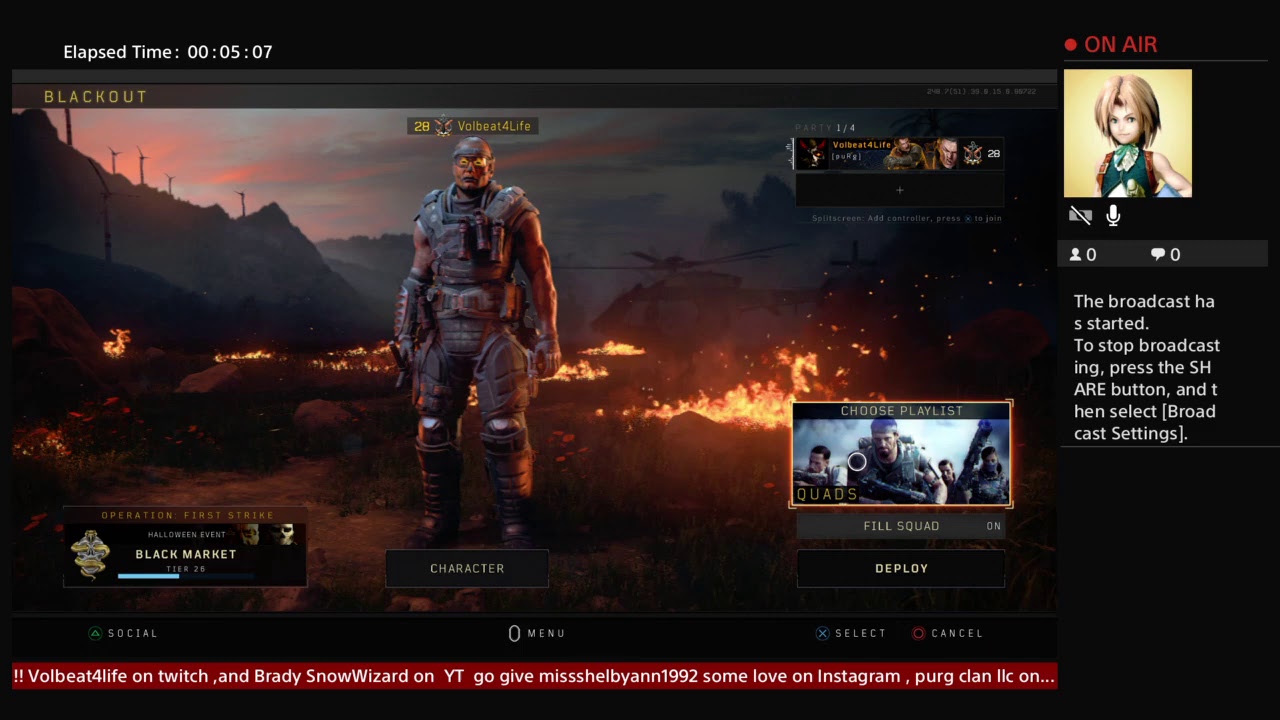Click the rank emblem beside Volbeat4Life above character
The height and width of the screenshot is (720, 1280).
(444, 126)
